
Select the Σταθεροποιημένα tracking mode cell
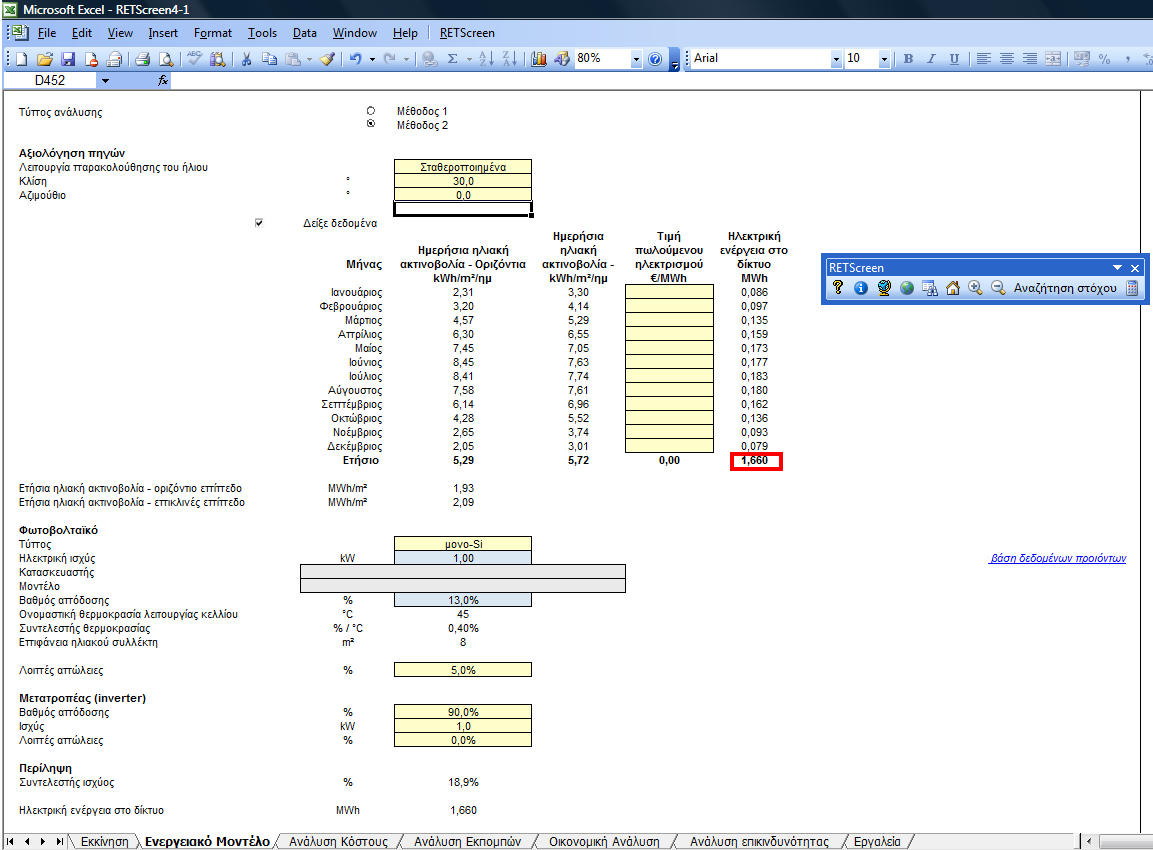[x=463, y=167]
